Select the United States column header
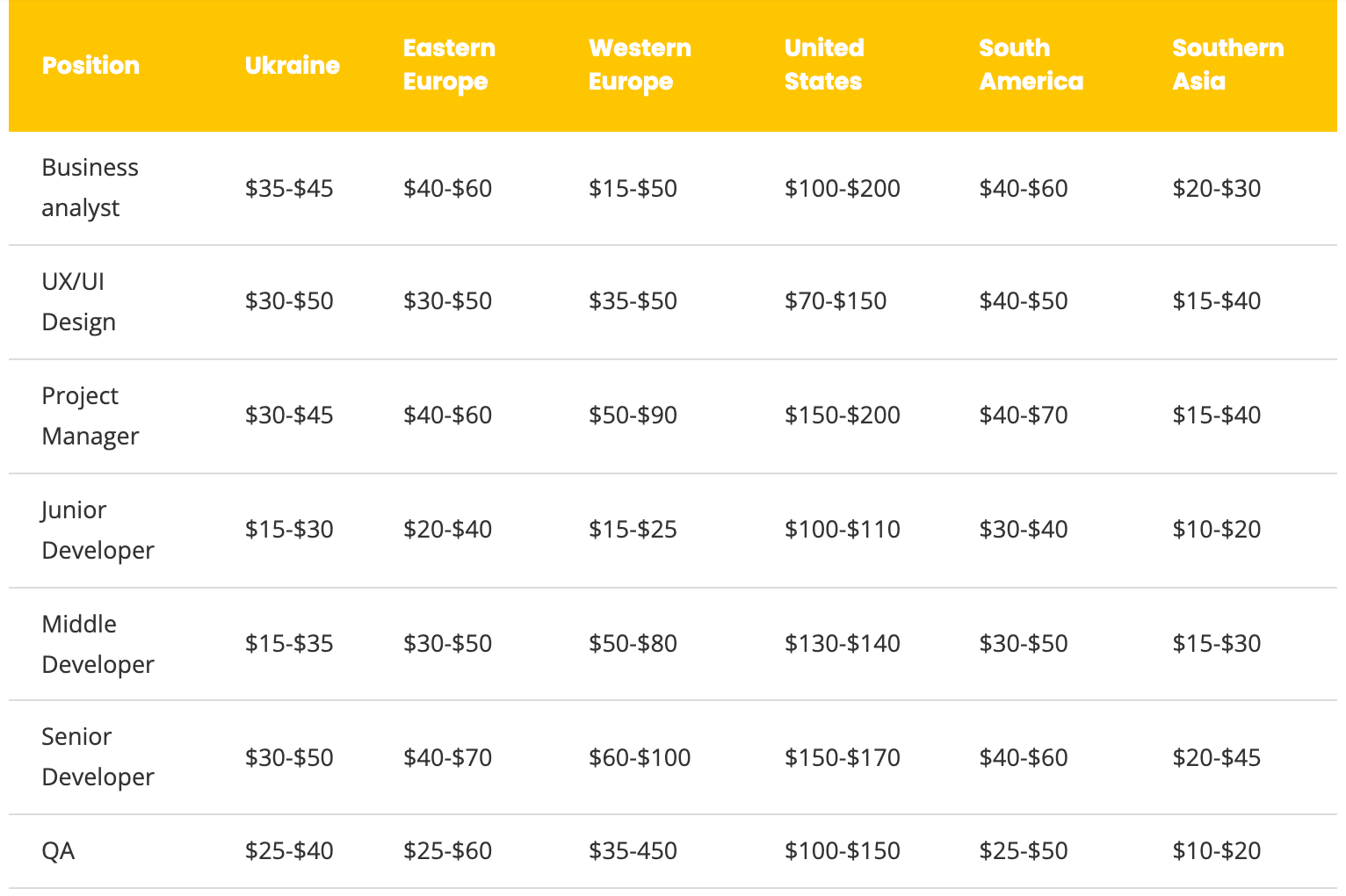The height and width of the screenshot is (896, 1346). [824, 64]
